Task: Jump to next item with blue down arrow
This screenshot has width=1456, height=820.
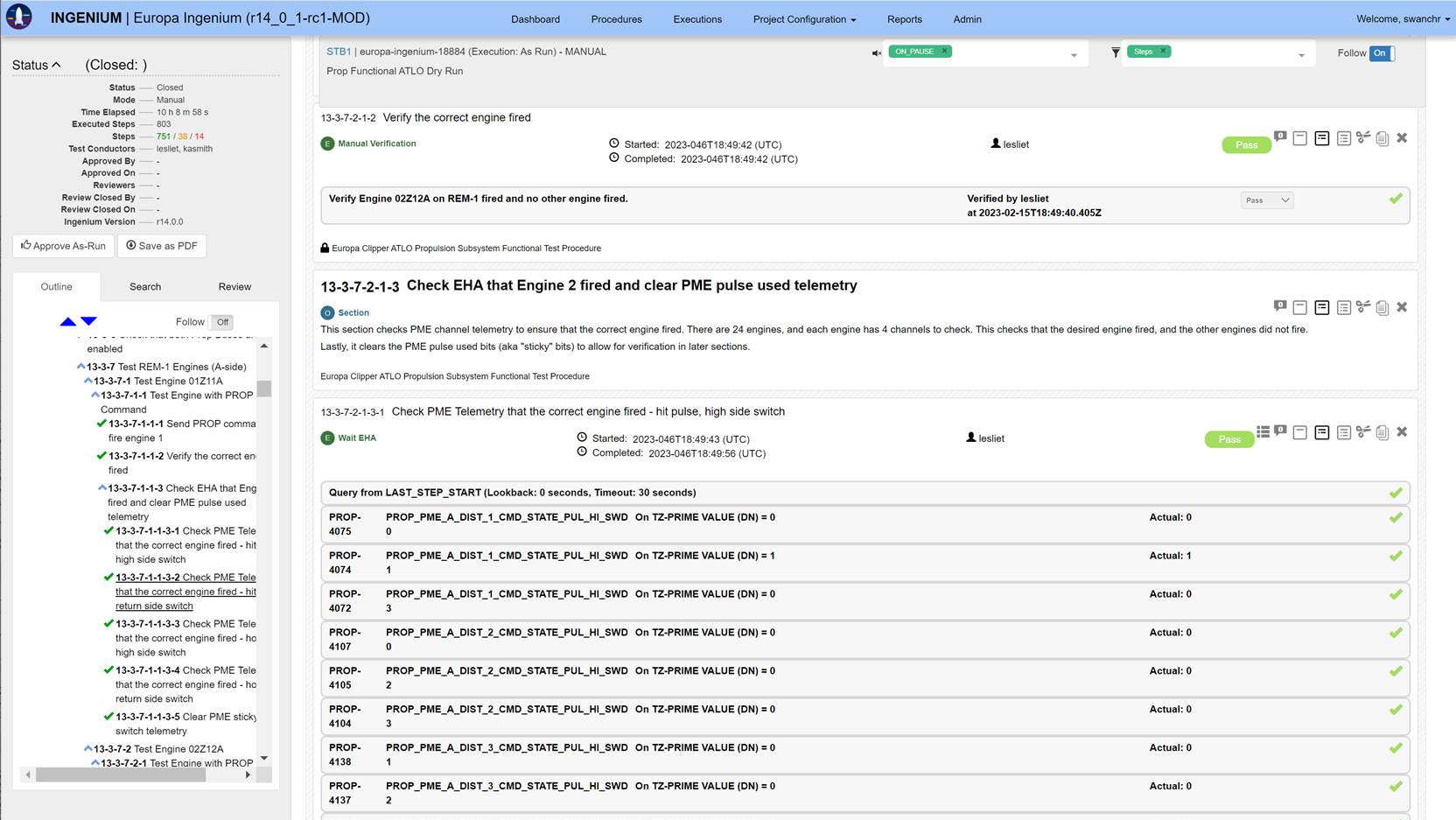Action: (x=89, y=322)
